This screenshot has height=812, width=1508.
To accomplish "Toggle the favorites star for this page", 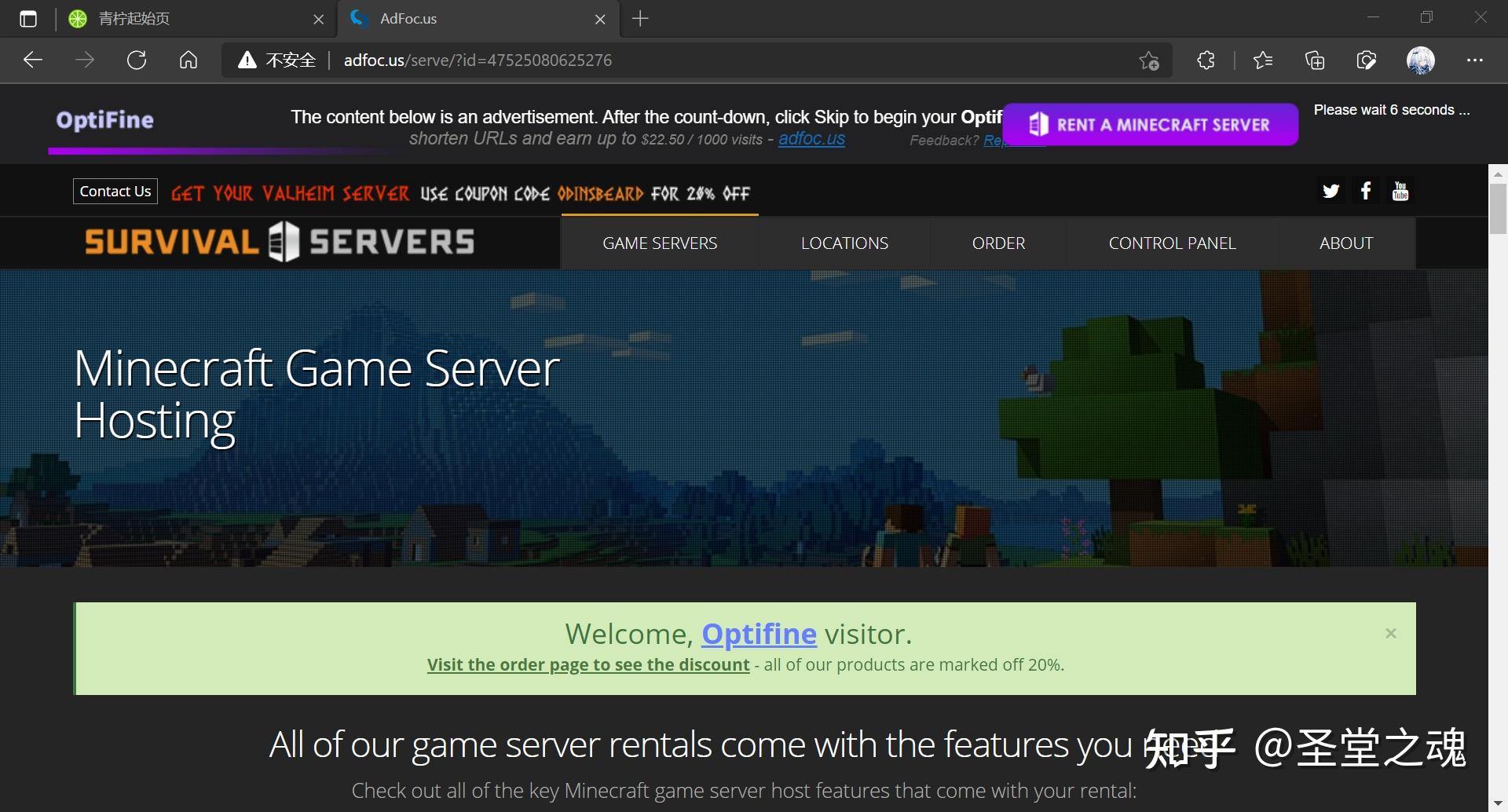I will click(x=1149, y=60).
